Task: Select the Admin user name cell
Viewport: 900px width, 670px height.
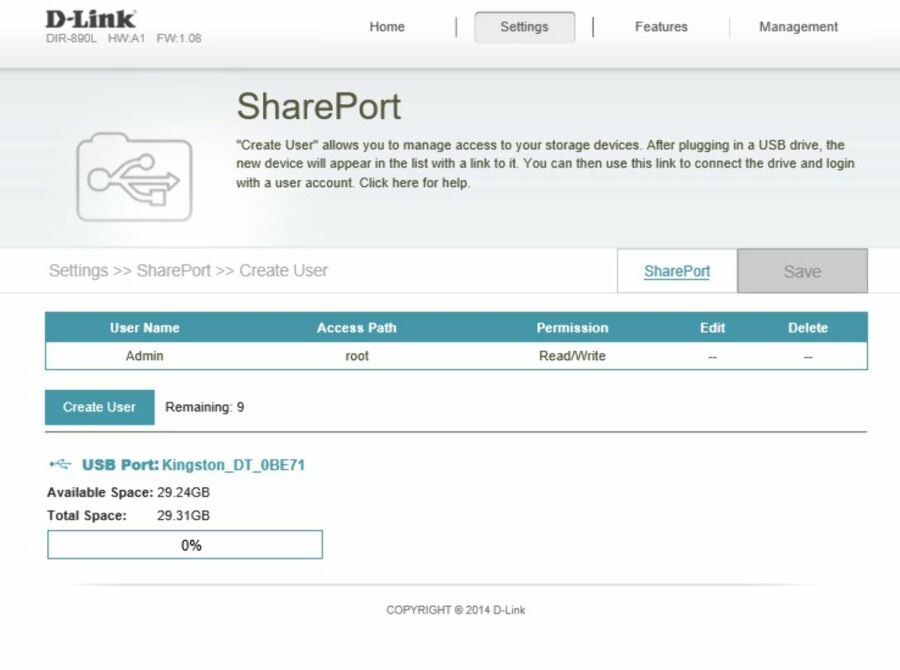Action: point(144,356)
